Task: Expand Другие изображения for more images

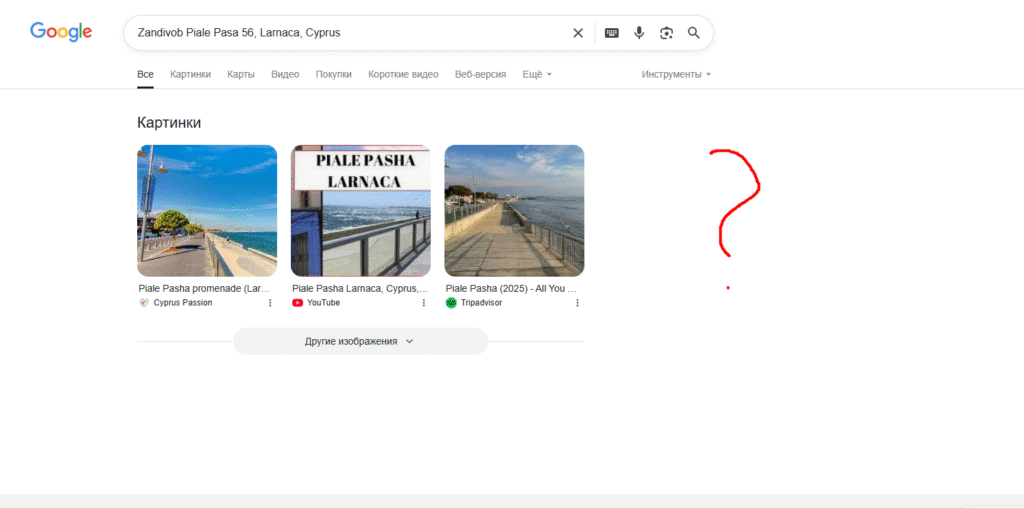Action: [360, 341]
